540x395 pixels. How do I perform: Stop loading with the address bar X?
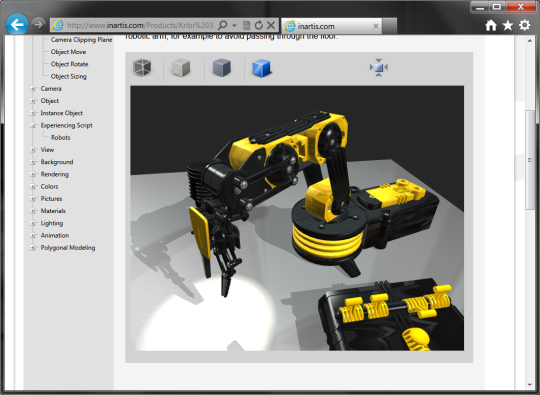coord(271,25)
